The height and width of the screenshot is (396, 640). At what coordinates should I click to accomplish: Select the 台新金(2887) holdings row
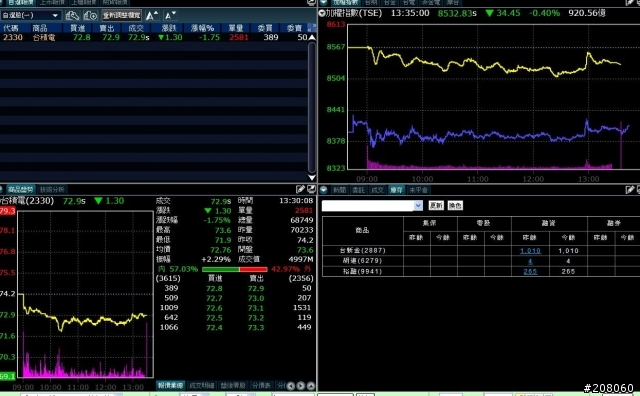pyautogui.click(x=481, y=251)
